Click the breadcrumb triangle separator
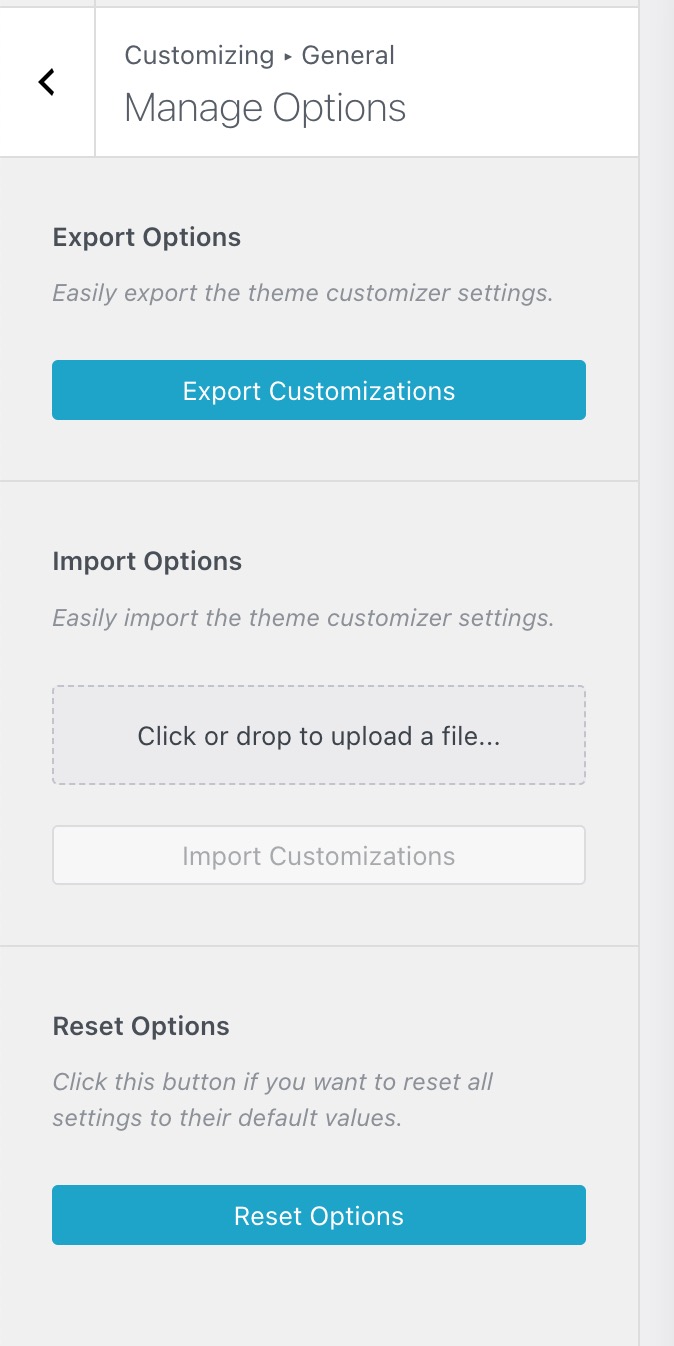The width and height of the screenshot is (674, 1346). [288, 57]
